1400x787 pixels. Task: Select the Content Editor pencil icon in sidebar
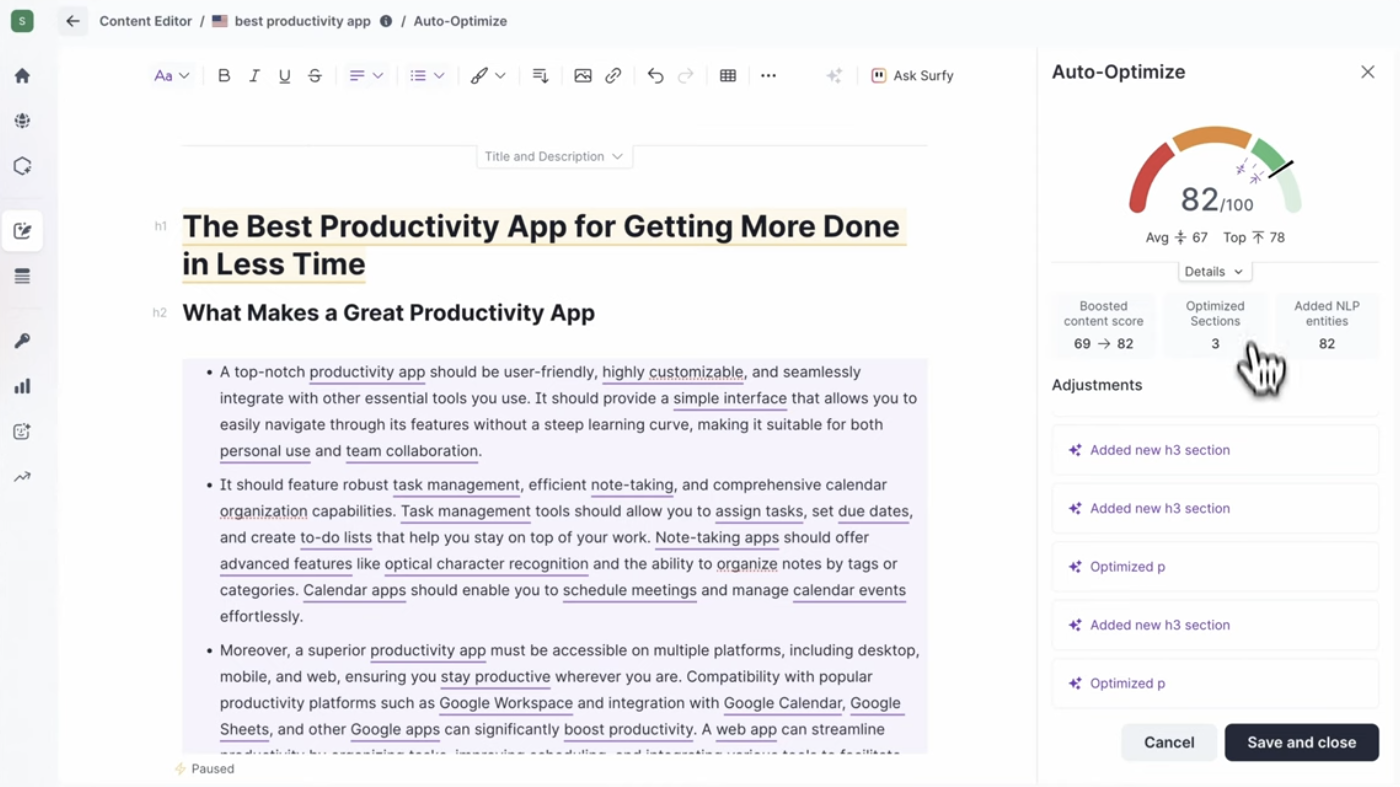22,231
